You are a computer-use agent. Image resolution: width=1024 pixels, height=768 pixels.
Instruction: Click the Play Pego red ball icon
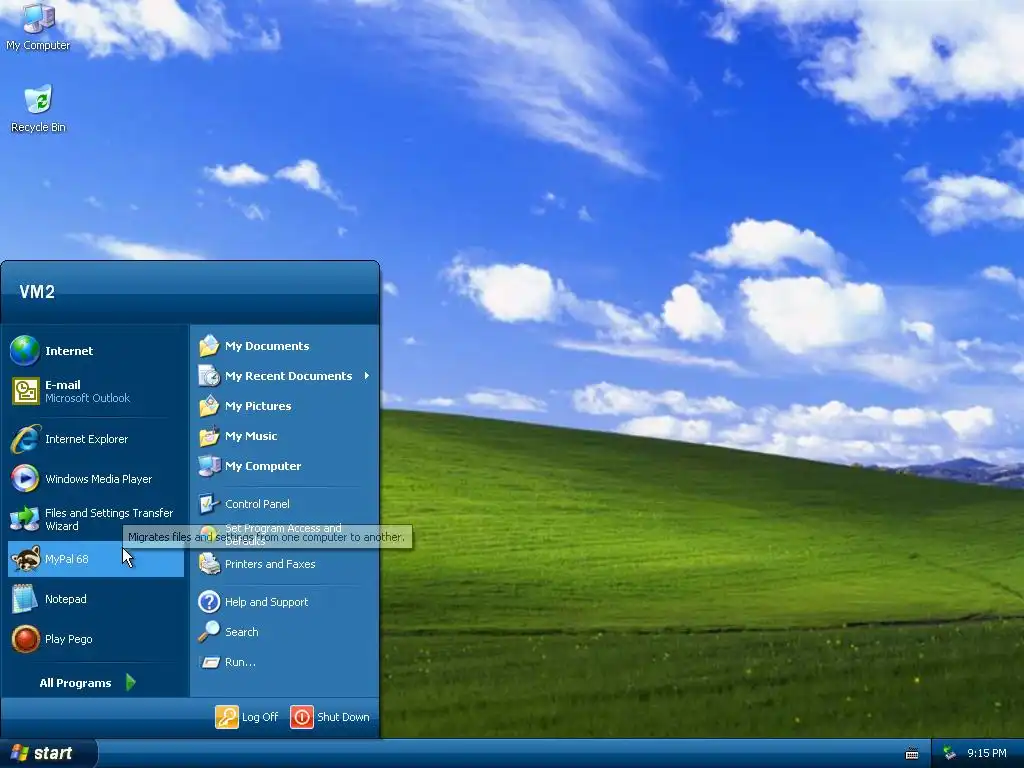25,639
